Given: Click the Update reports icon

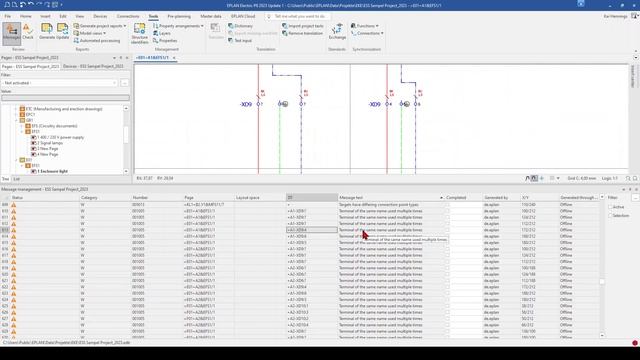Looking at the screenshot, I should coord(63,32).
